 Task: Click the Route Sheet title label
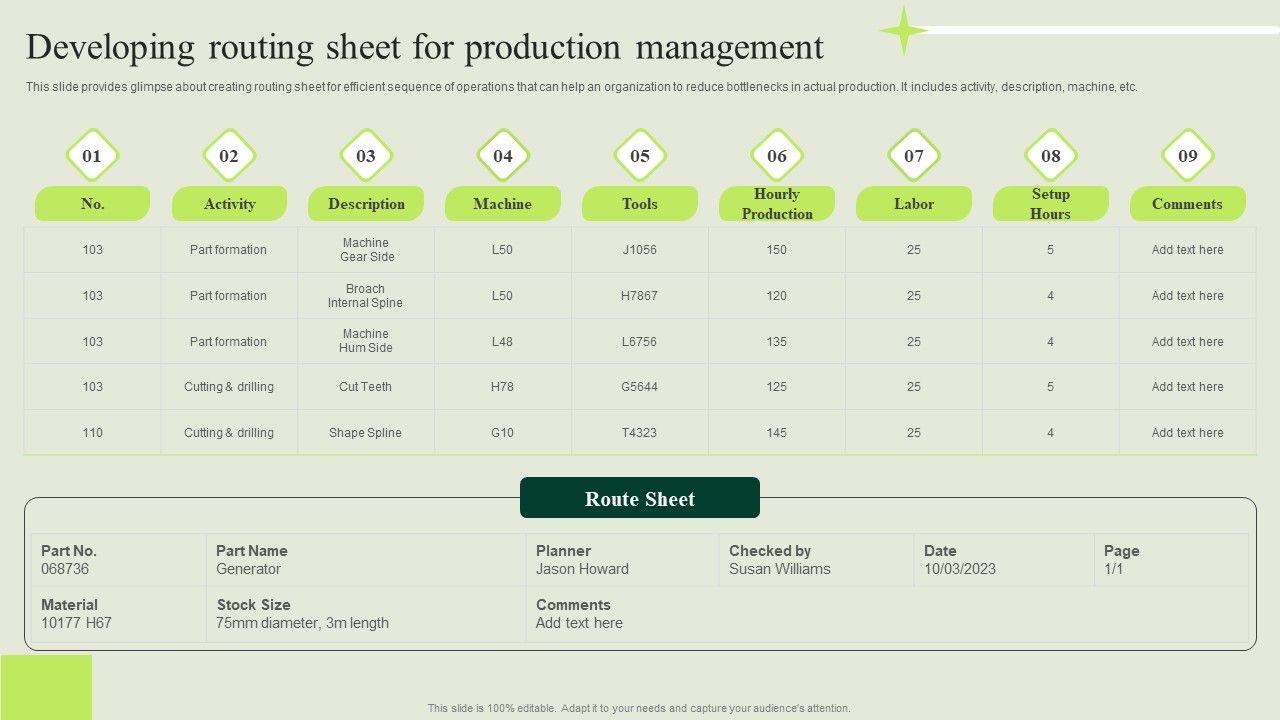[x=640, y=498]
